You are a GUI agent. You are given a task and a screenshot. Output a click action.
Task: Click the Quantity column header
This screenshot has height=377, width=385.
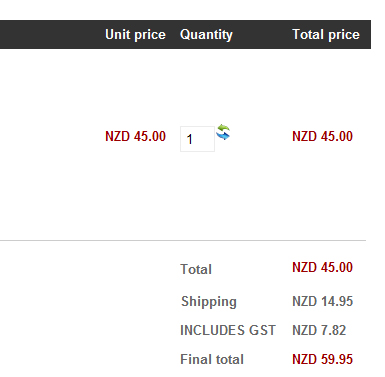206,35
